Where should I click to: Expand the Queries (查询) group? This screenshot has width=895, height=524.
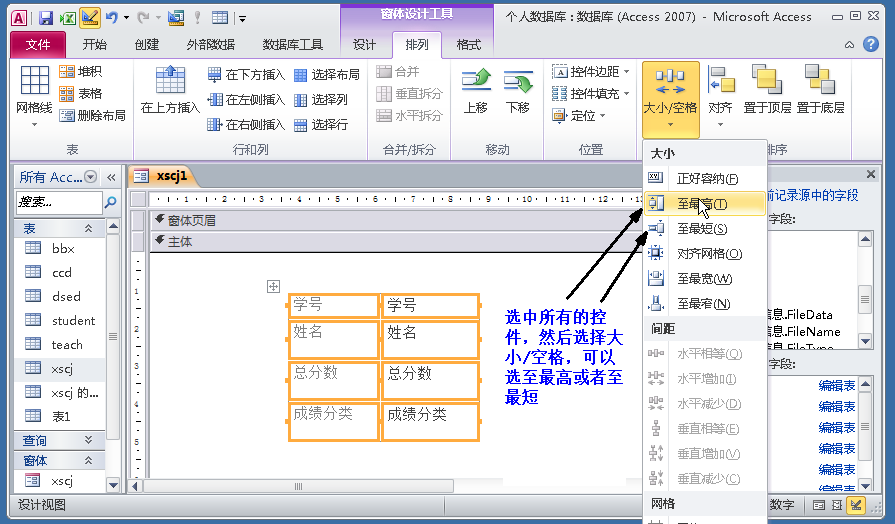tap(88, 440)
